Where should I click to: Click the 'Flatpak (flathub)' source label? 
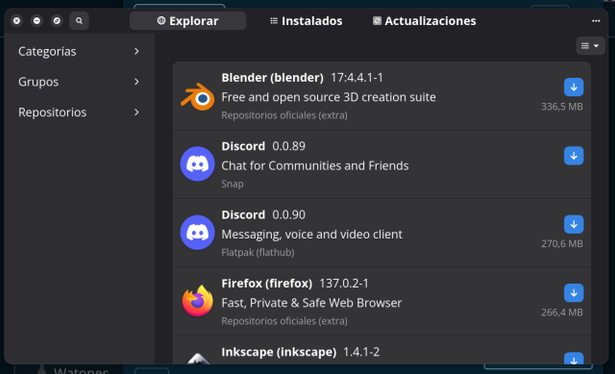[258, 252]
